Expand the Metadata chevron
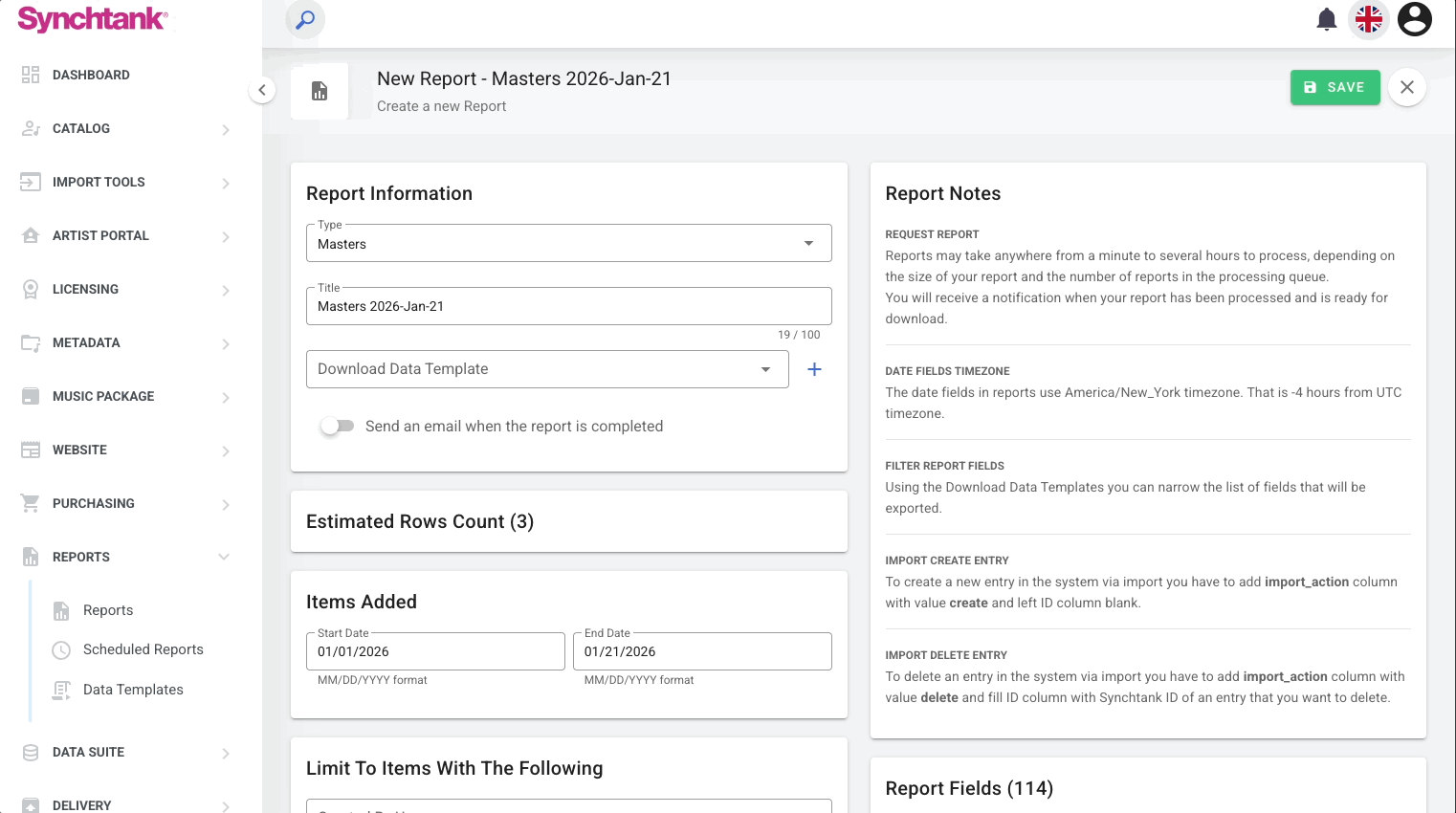 coord(226,343)
